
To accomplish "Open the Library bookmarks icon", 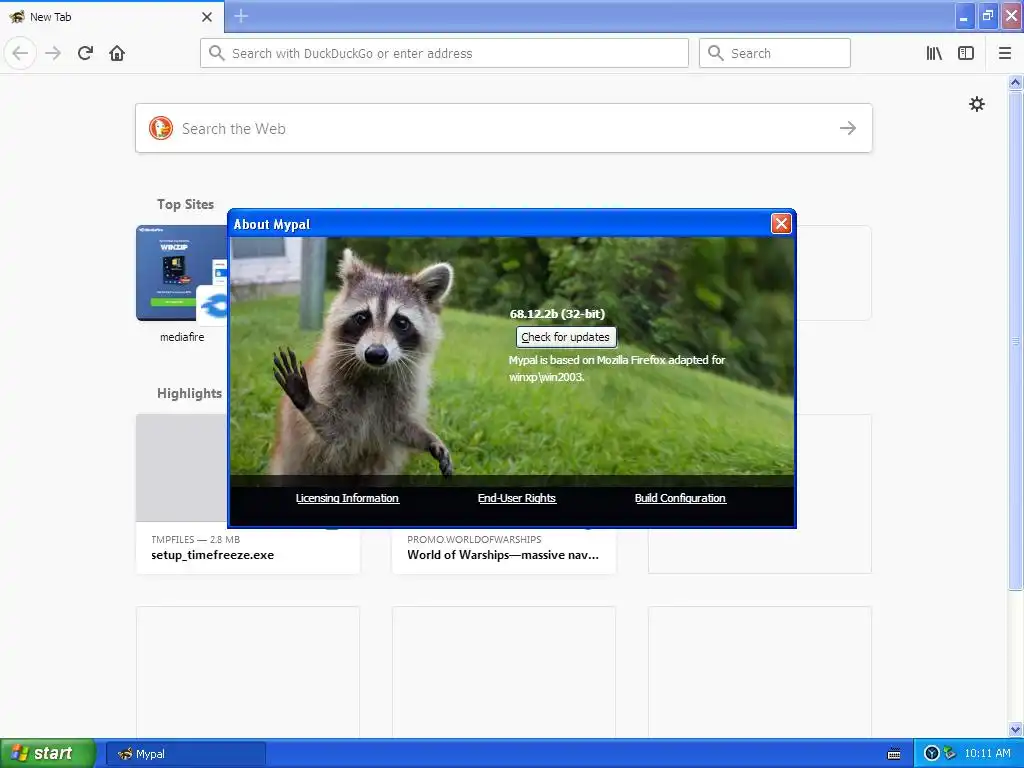I will pyautogui.click(x=934, y=53).
